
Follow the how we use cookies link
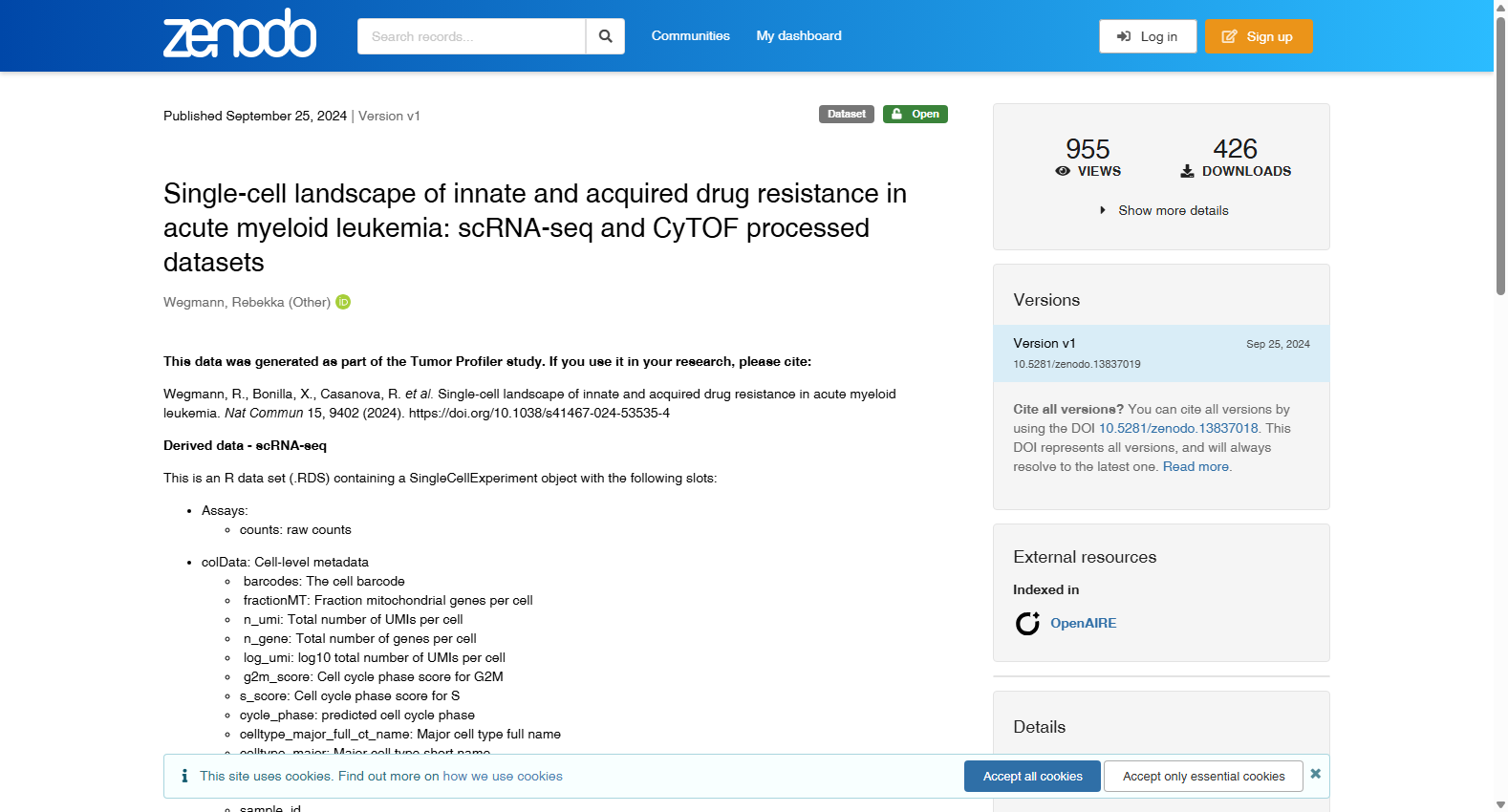pos(503,776)
